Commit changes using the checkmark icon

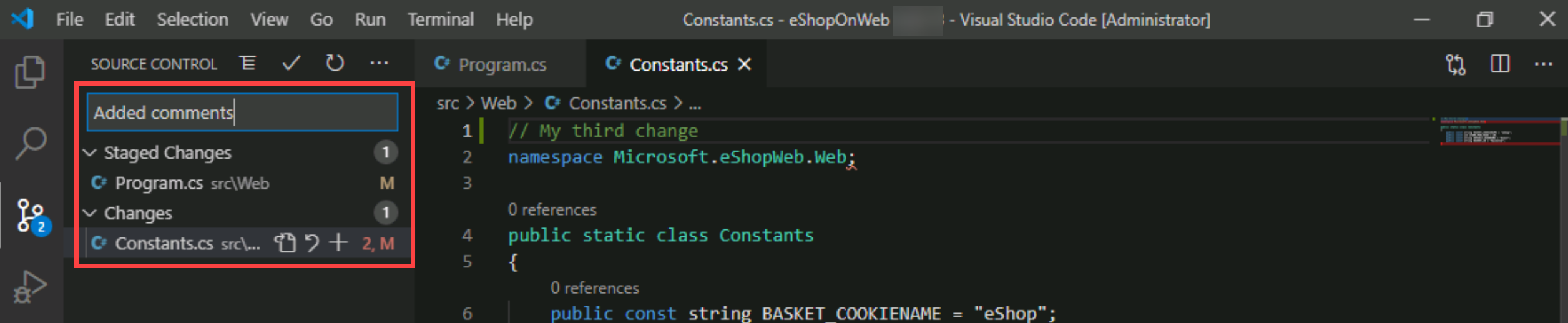(291, 63)
